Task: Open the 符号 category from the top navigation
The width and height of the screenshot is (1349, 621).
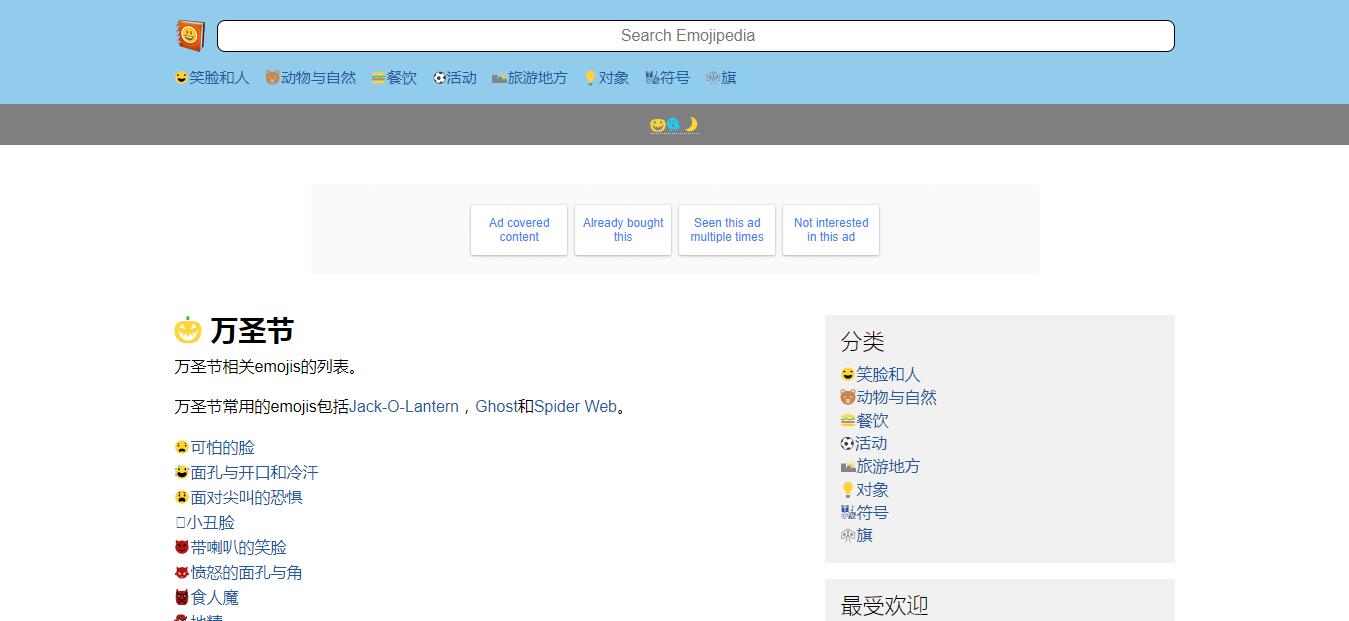Action: tap(668, 77)
